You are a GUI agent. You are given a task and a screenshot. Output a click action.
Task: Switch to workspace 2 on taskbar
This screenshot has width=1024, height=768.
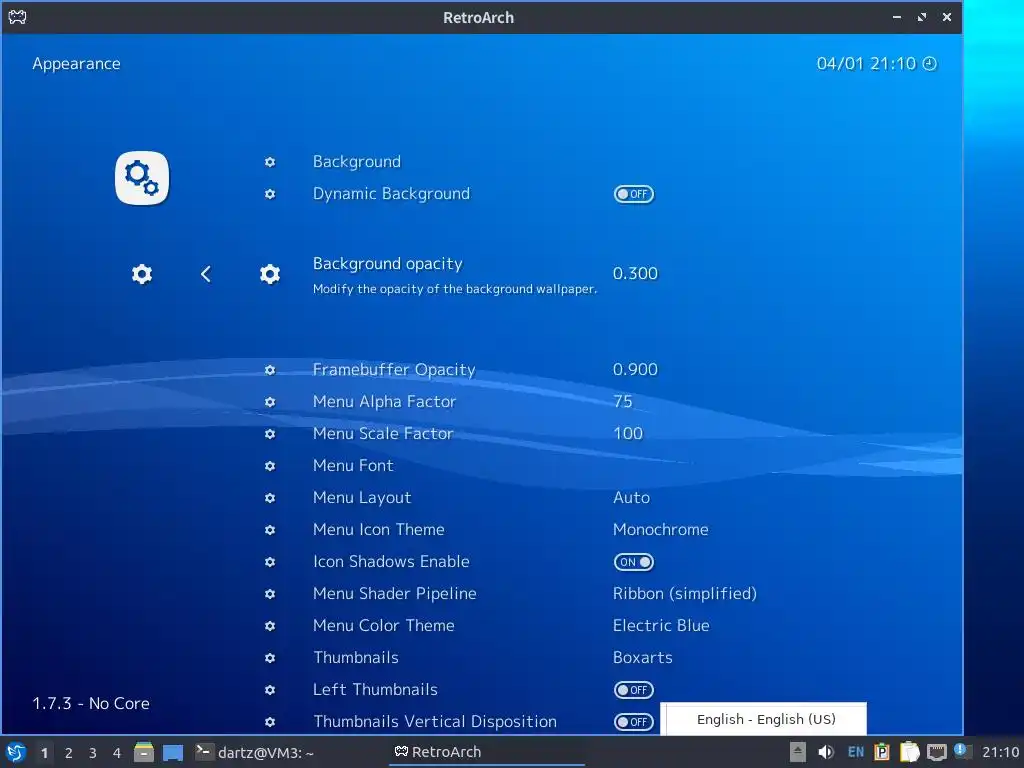coord(69,753)
